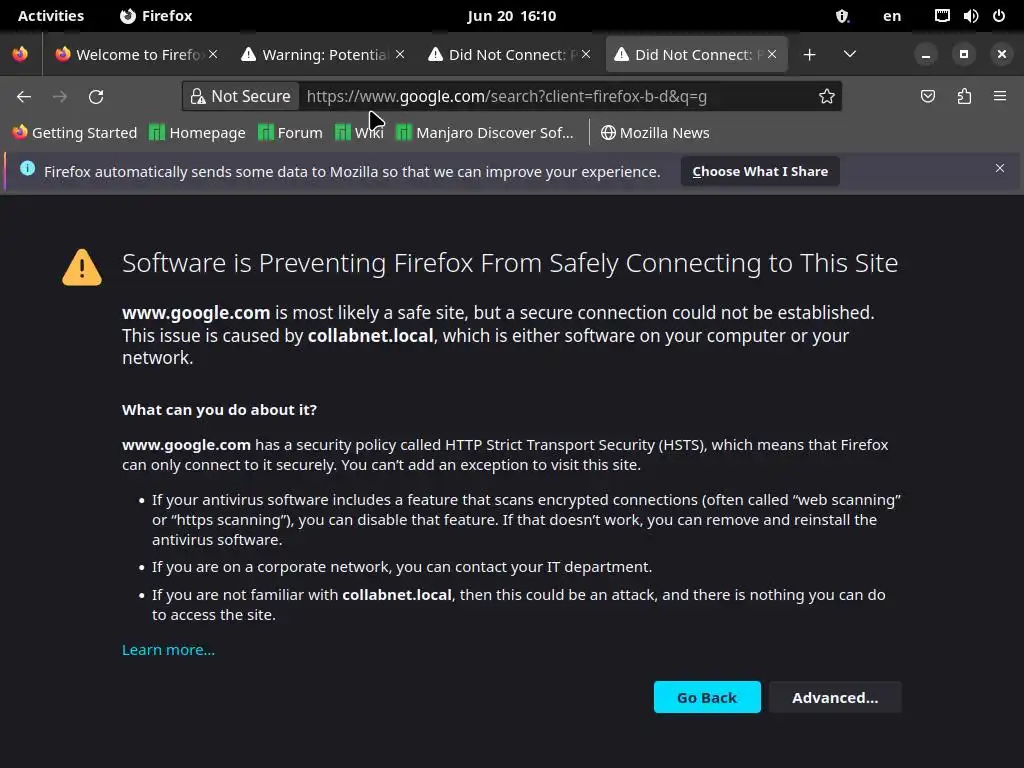Bookmark this page with star icon
This screenshot has width=1024, height=768.
pos(827,97)
